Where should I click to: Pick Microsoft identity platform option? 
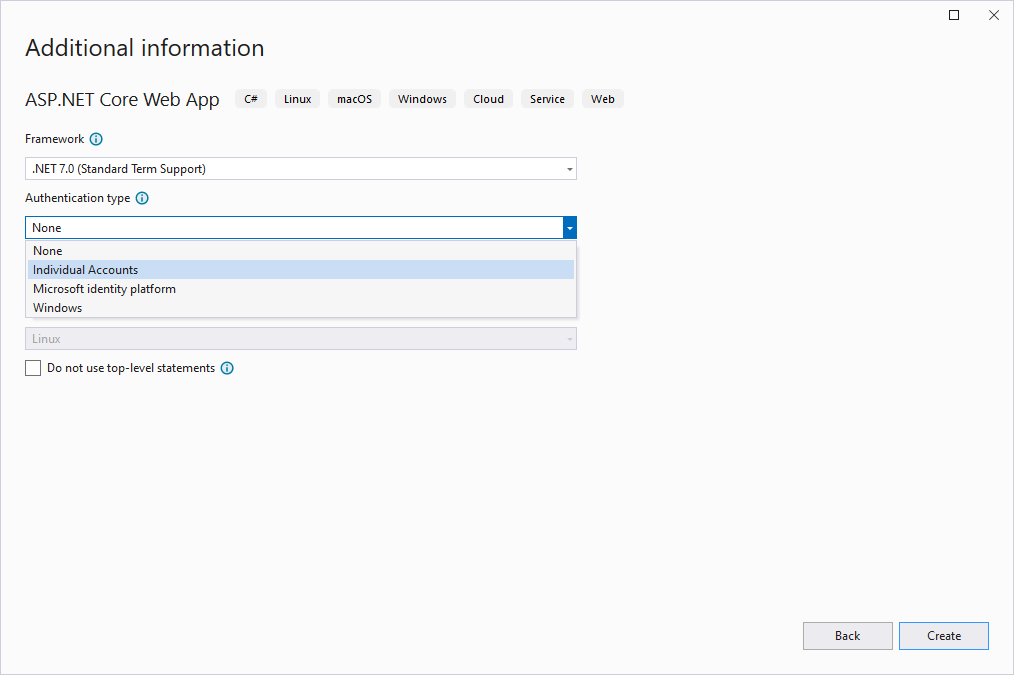click(301, 289)
